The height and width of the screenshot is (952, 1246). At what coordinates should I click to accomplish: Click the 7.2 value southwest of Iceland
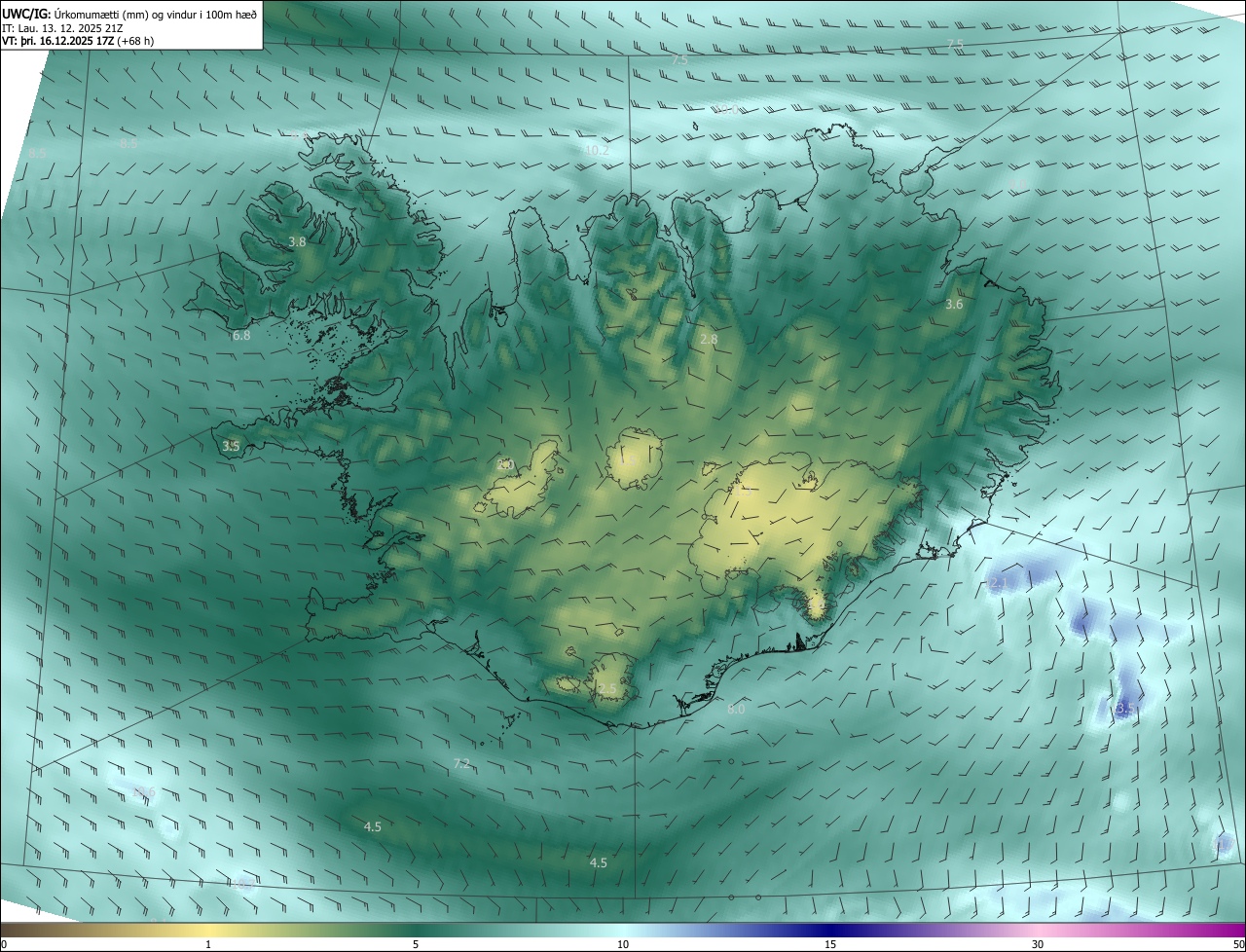pyautogui.click(x=461, y=763)
